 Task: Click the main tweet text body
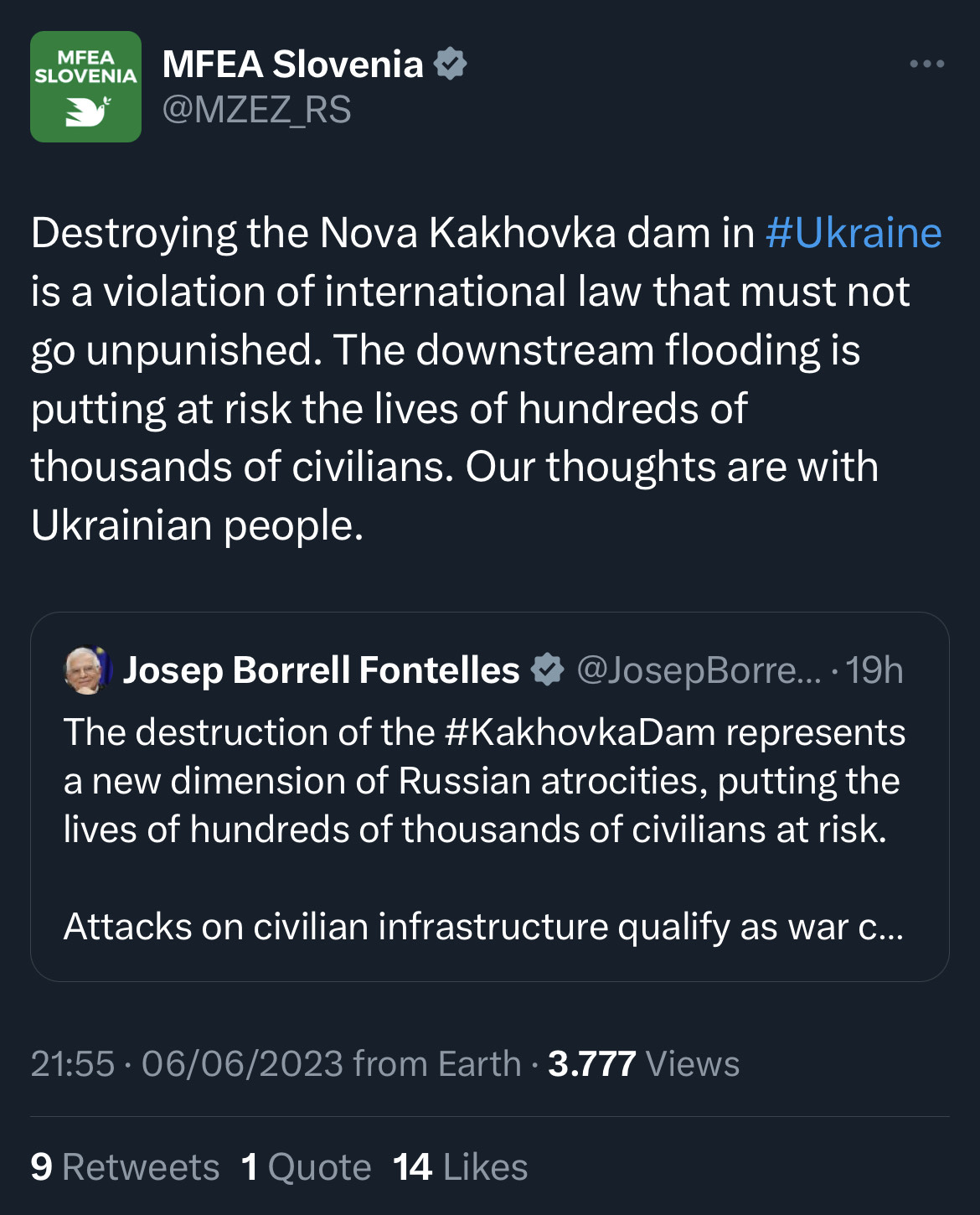click(487, 379)
